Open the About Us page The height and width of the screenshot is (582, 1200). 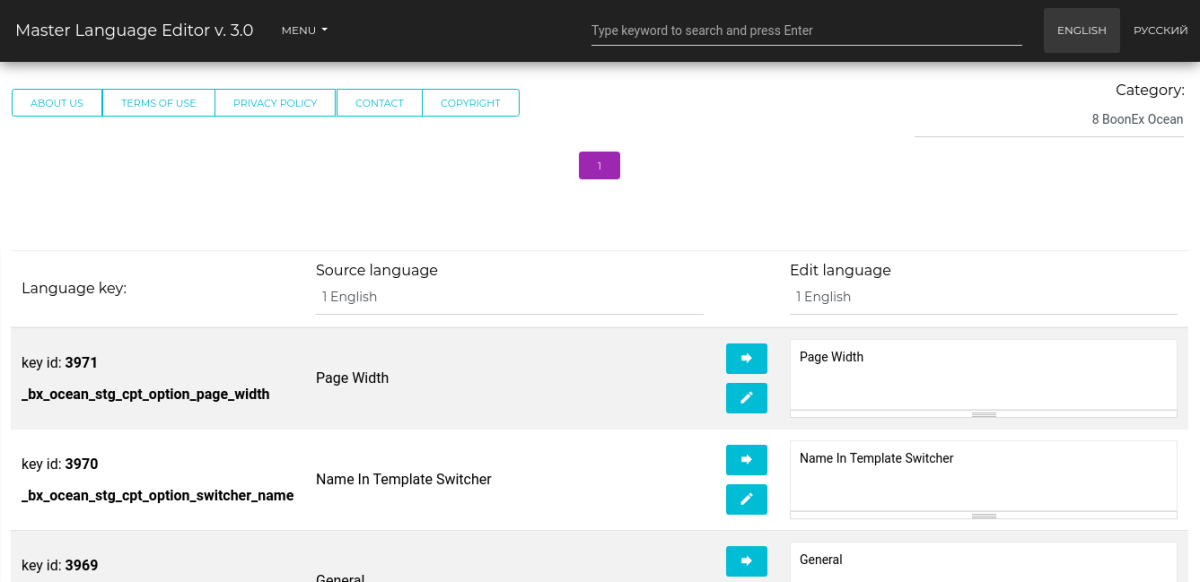57,103
